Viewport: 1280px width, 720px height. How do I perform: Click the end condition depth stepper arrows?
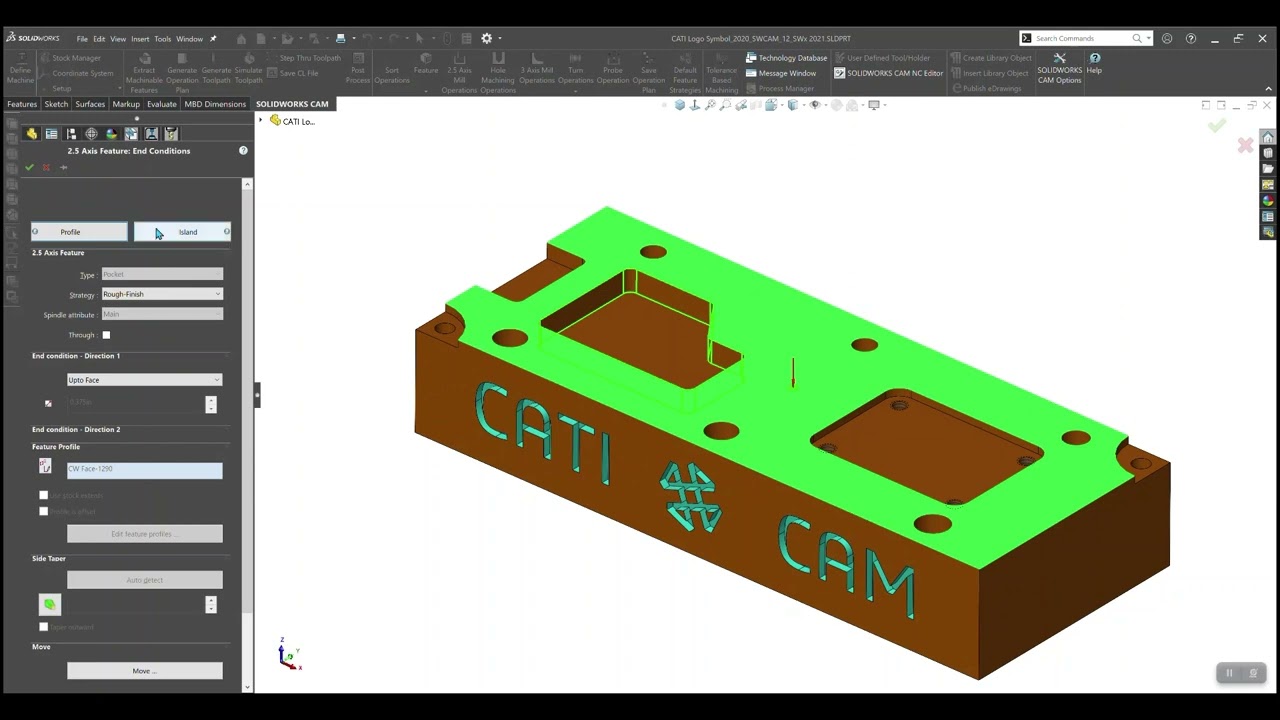pos(210,404)
